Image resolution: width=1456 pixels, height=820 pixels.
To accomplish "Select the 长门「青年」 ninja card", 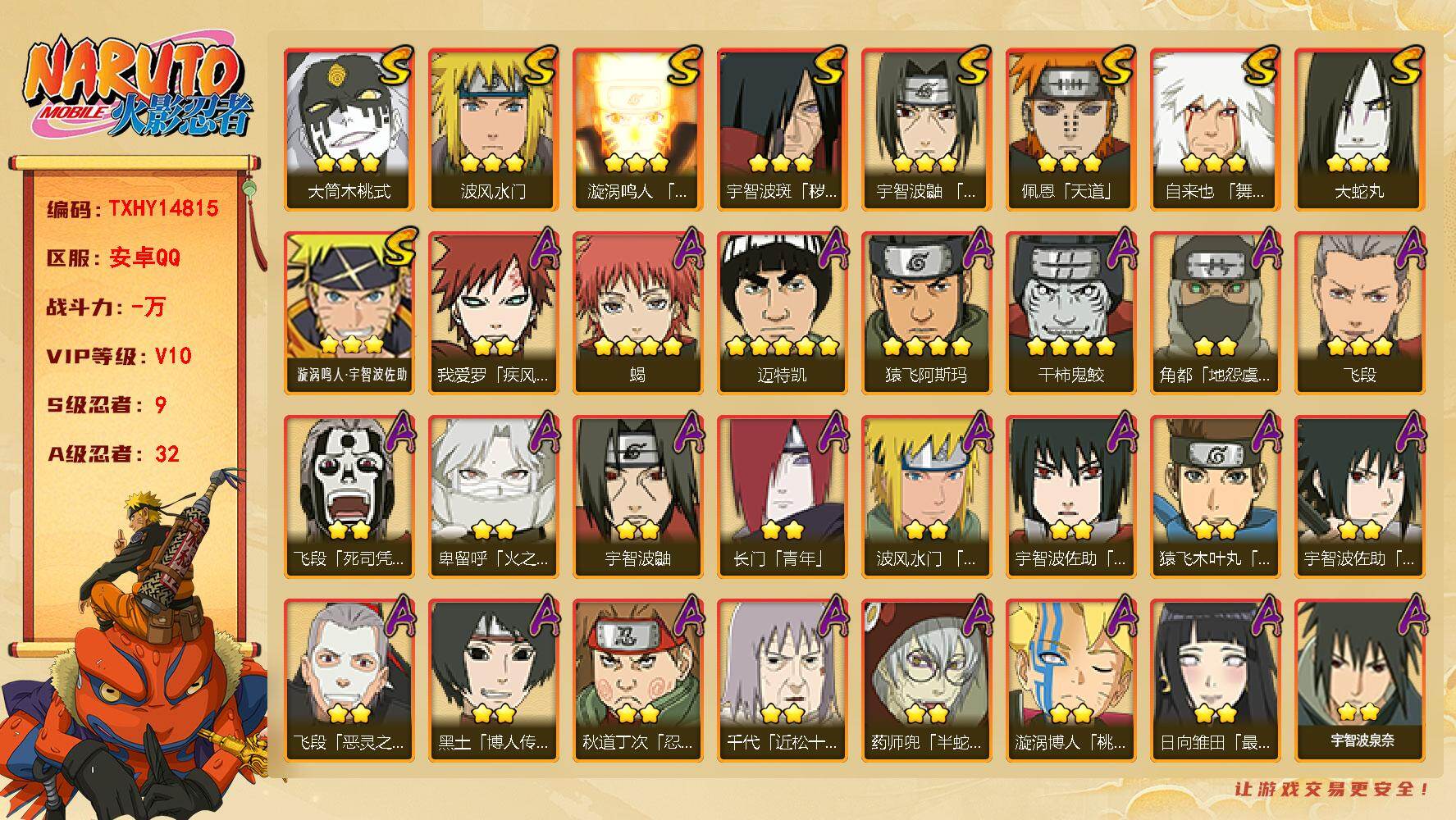I will pyautogui.click(x=782, y=497).
